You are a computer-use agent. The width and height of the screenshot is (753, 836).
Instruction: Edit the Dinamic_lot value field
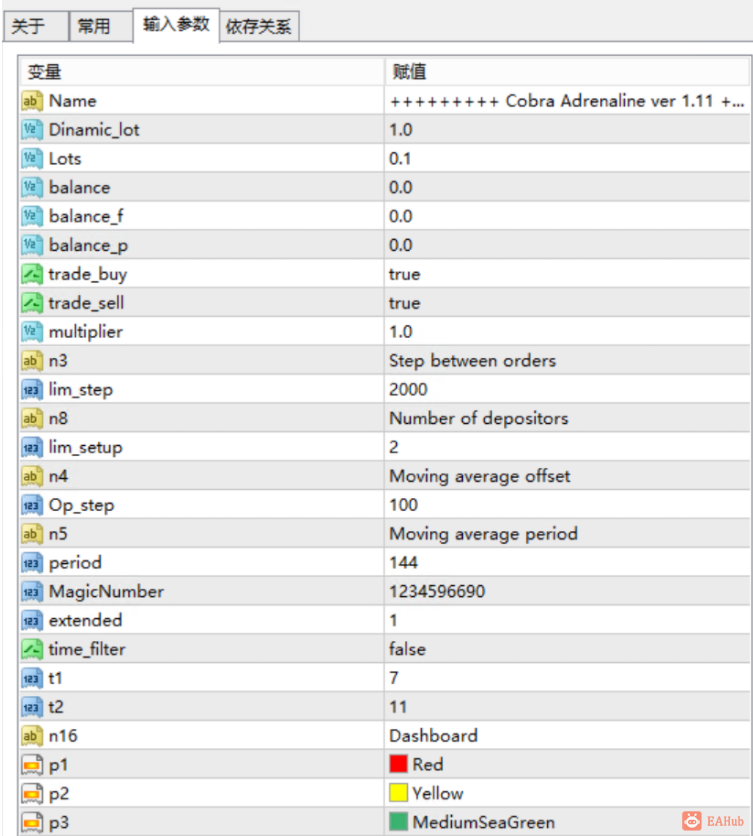click(x=567, y=130)
